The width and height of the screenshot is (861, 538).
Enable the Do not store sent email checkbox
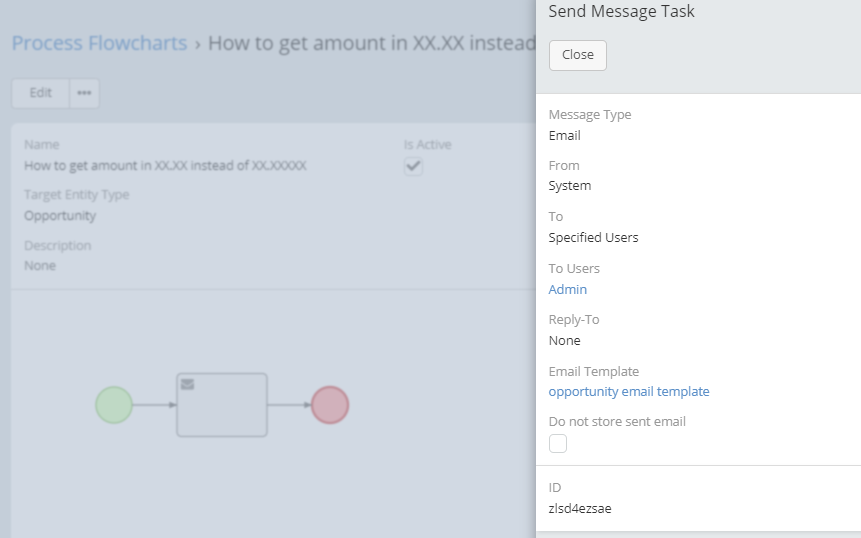tap(558, 443)
